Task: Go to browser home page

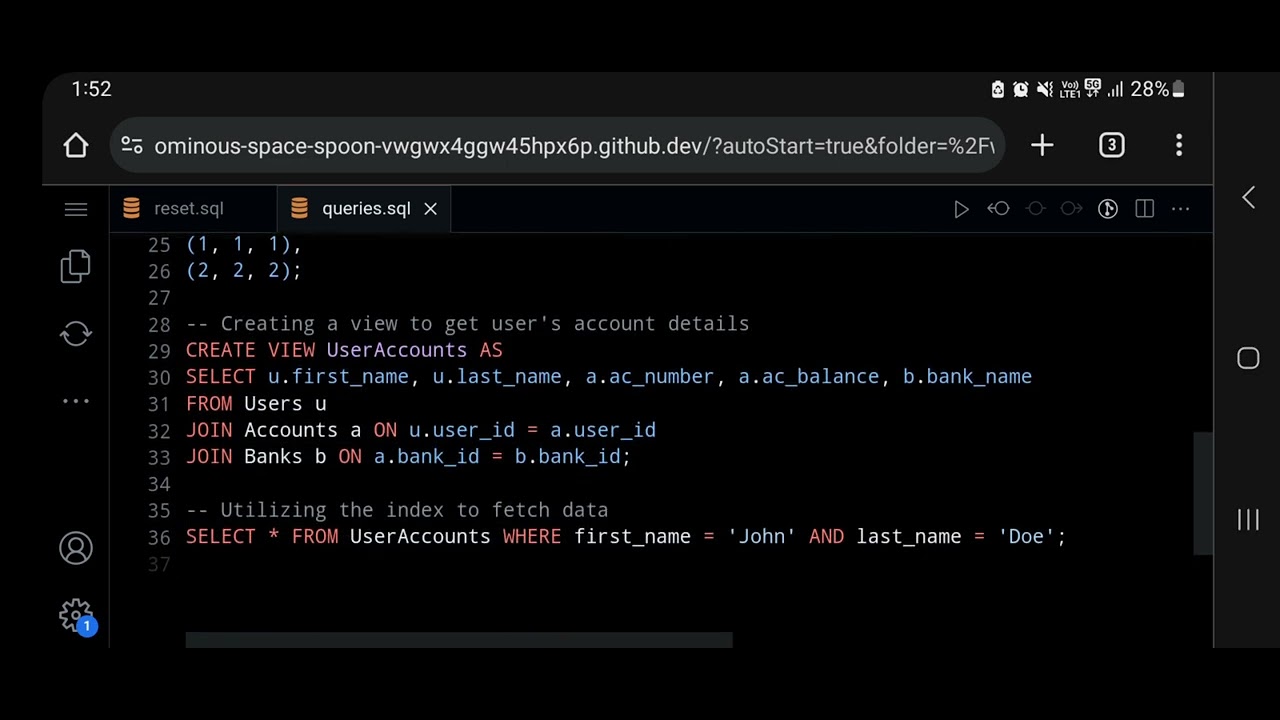Action: (x=76, y=146)
